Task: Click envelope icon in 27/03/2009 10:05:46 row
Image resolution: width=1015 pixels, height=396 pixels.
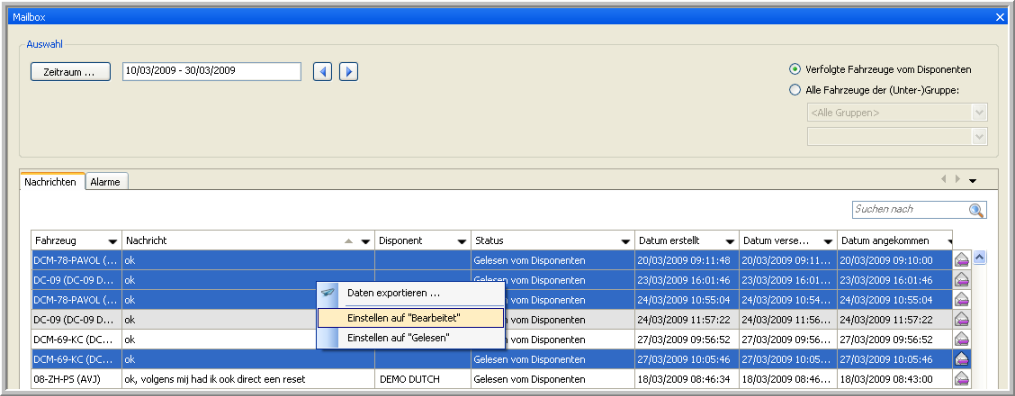Action: coord(961,359)
